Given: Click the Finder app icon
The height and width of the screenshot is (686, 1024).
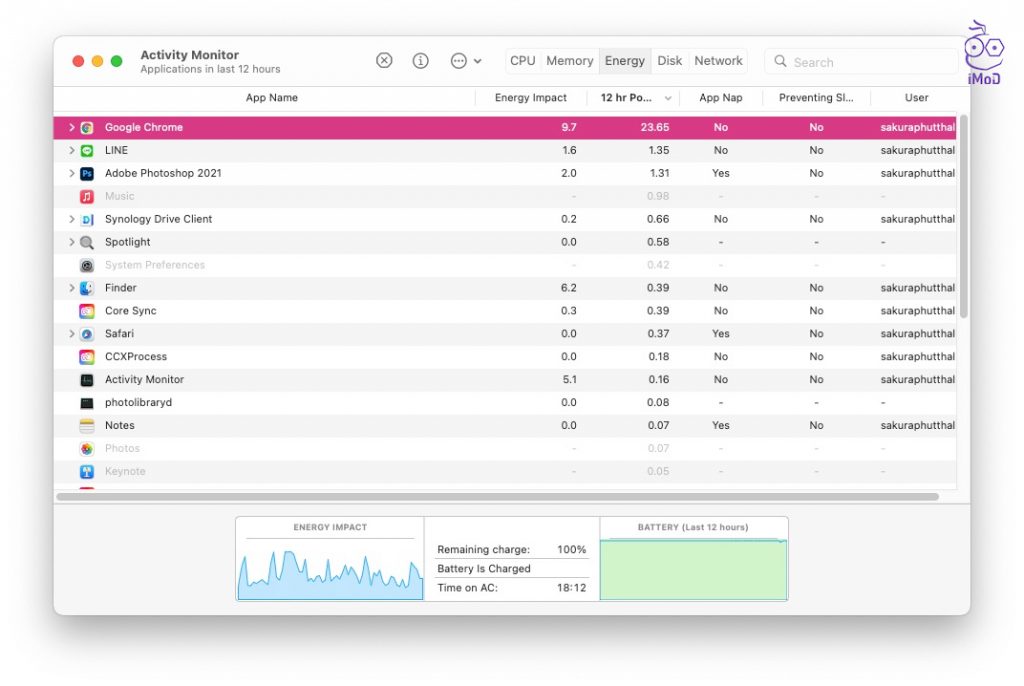Looking at the screenshot, I should 87,288.
